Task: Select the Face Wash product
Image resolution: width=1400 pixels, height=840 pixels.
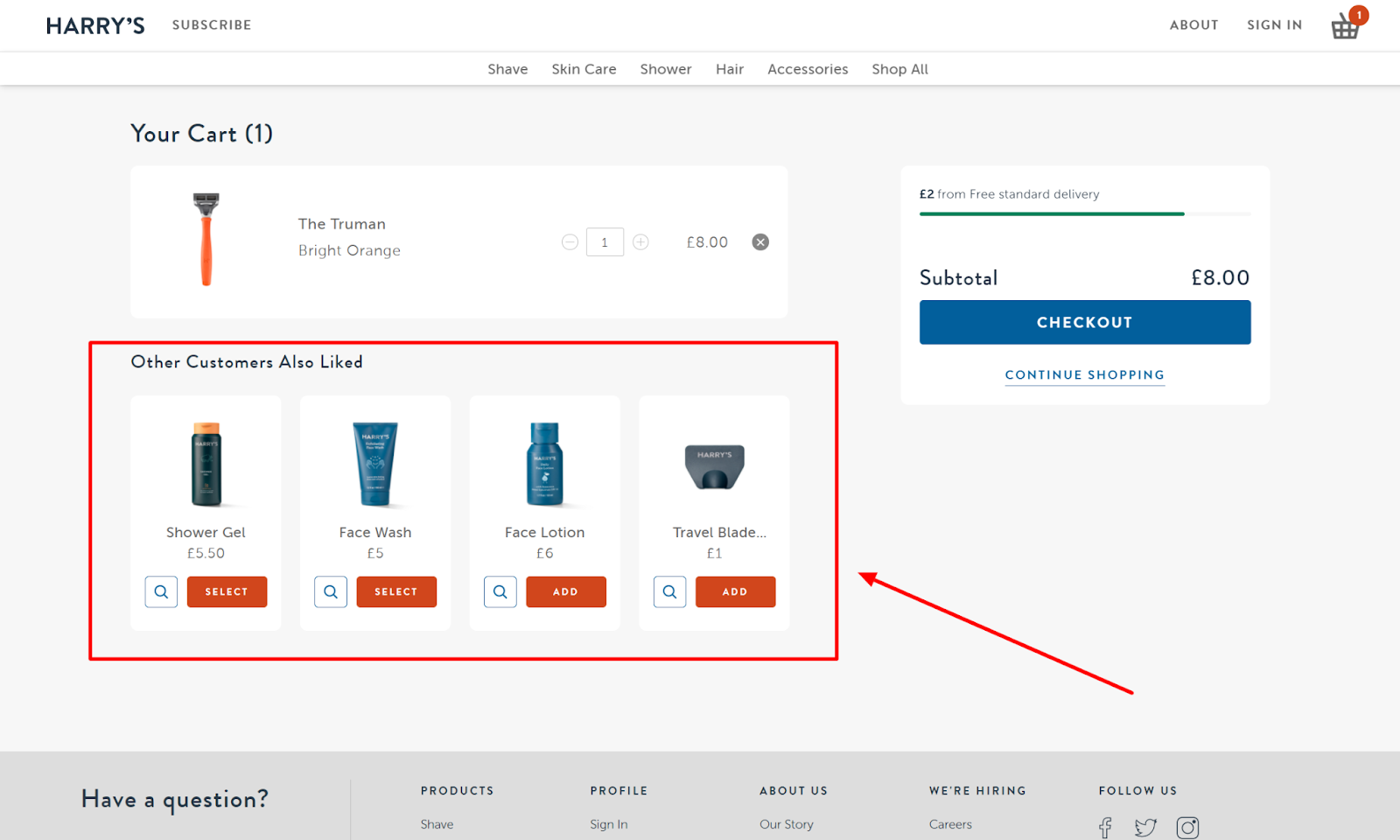Action: pos(395,591)
